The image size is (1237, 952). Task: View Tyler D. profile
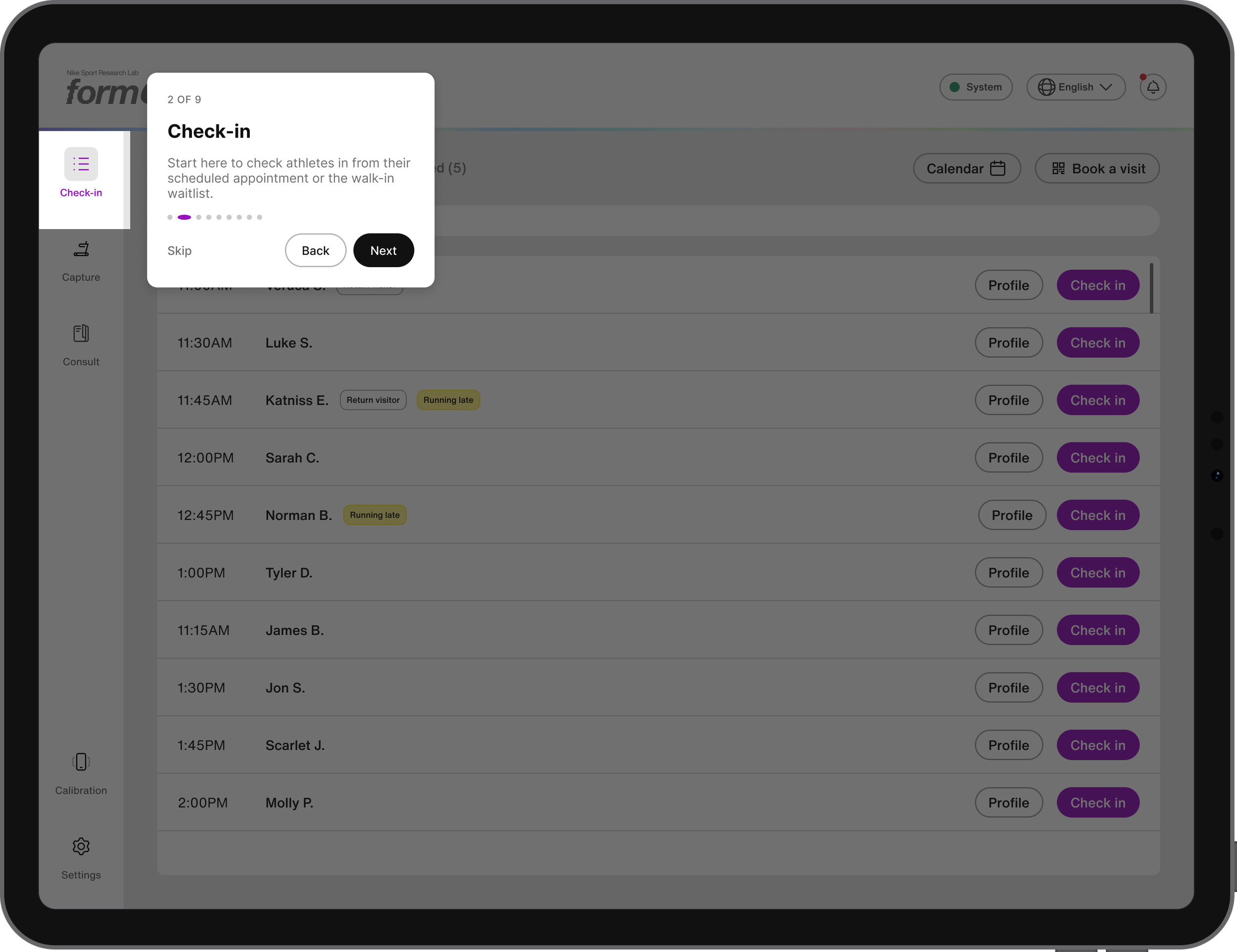(1008, 572)
